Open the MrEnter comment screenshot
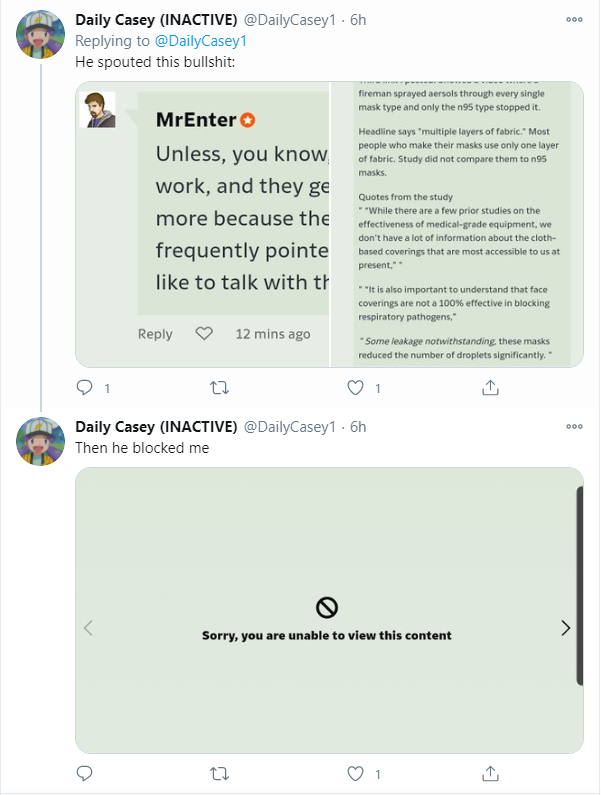Screen dimensions: 601x795 click(x=203, y=223)
